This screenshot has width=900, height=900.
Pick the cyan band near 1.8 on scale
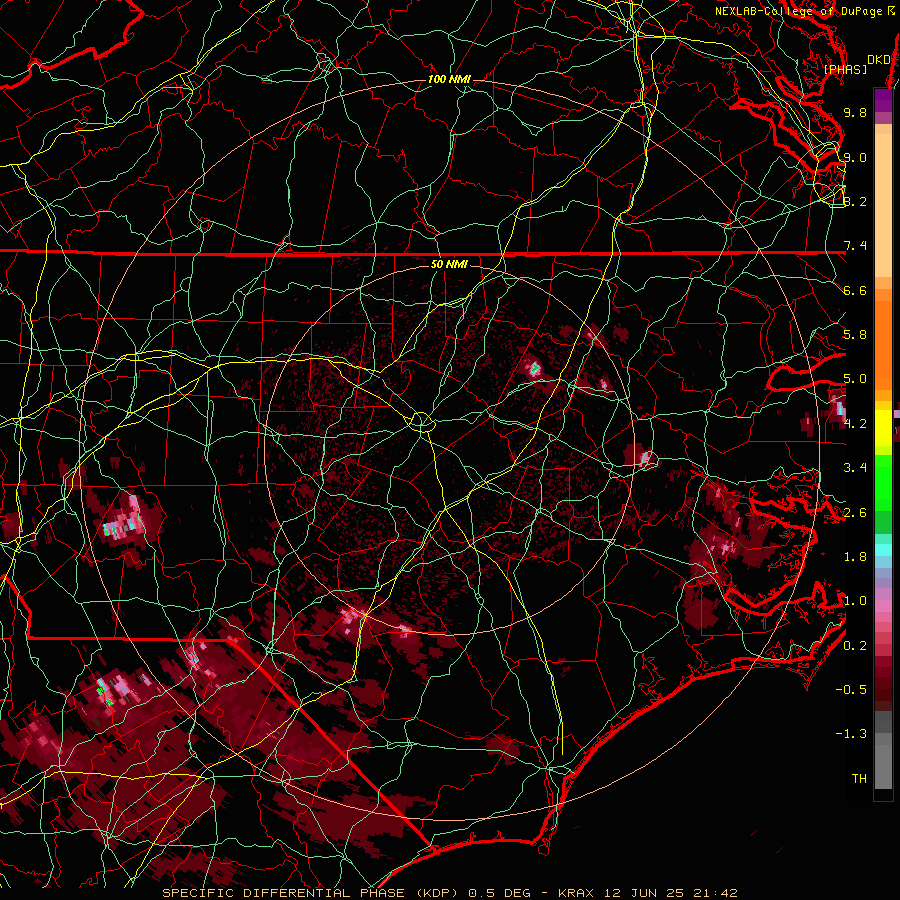coord(883,550)
